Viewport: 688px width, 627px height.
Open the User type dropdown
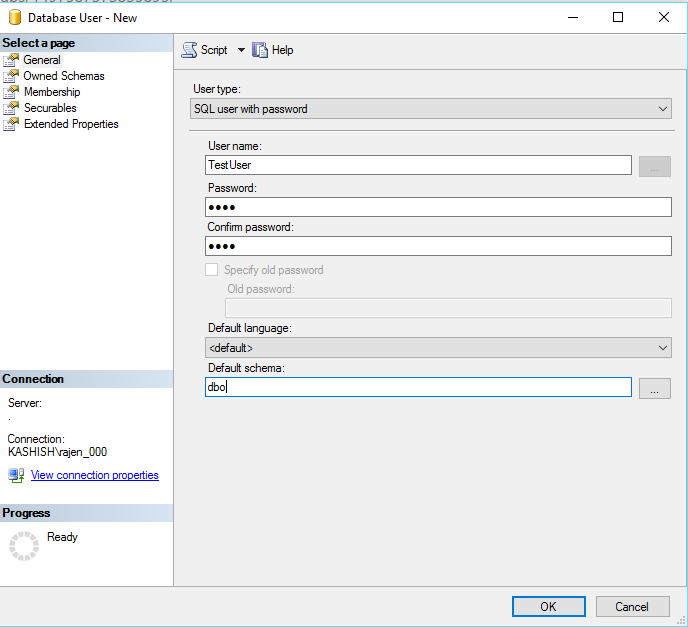(430, 109)
